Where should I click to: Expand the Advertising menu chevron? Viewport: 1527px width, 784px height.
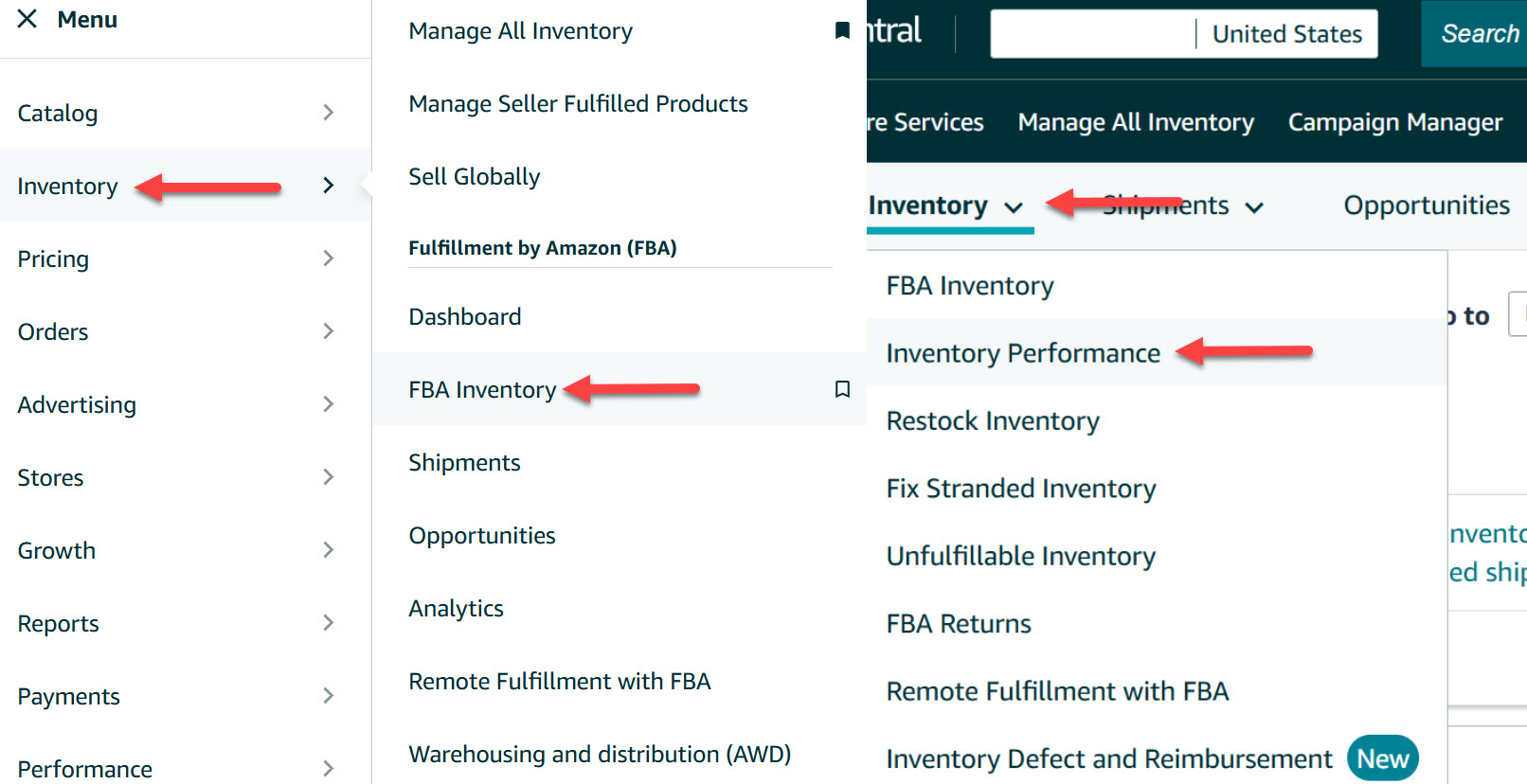click(x=328, y=404)
